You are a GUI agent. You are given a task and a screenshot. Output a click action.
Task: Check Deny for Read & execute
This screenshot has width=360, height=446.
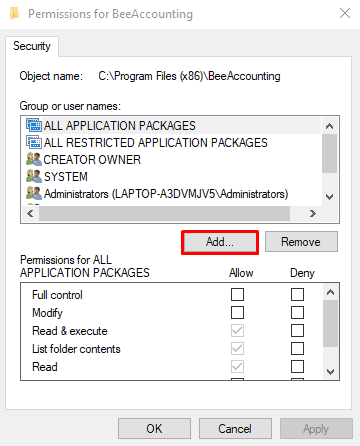(x=297, y=331)
